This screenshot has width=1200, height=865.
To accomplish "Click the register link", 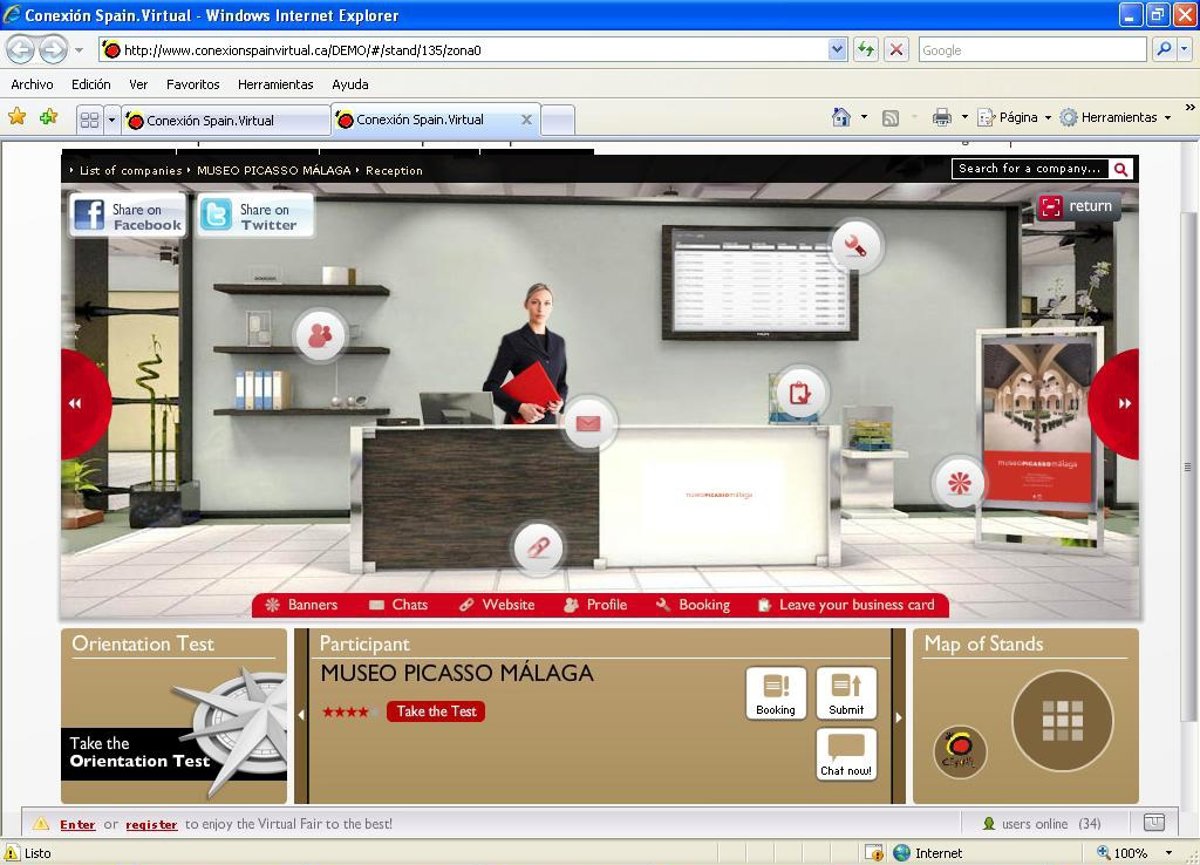I will (151, 825).
